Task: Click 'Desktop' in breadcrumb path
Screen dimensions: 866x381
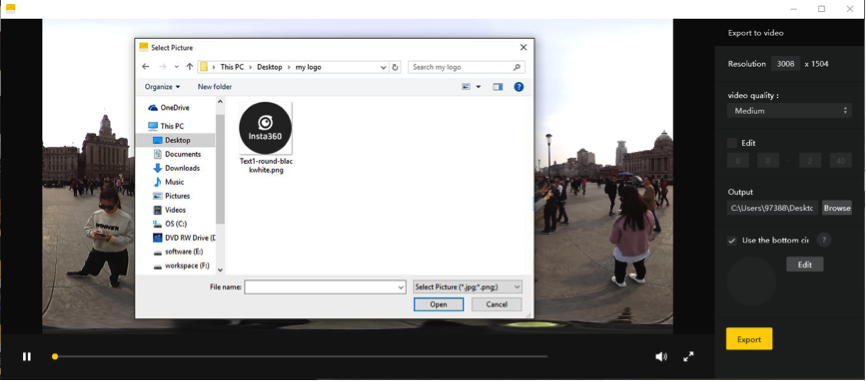Action: coord(270,67)
